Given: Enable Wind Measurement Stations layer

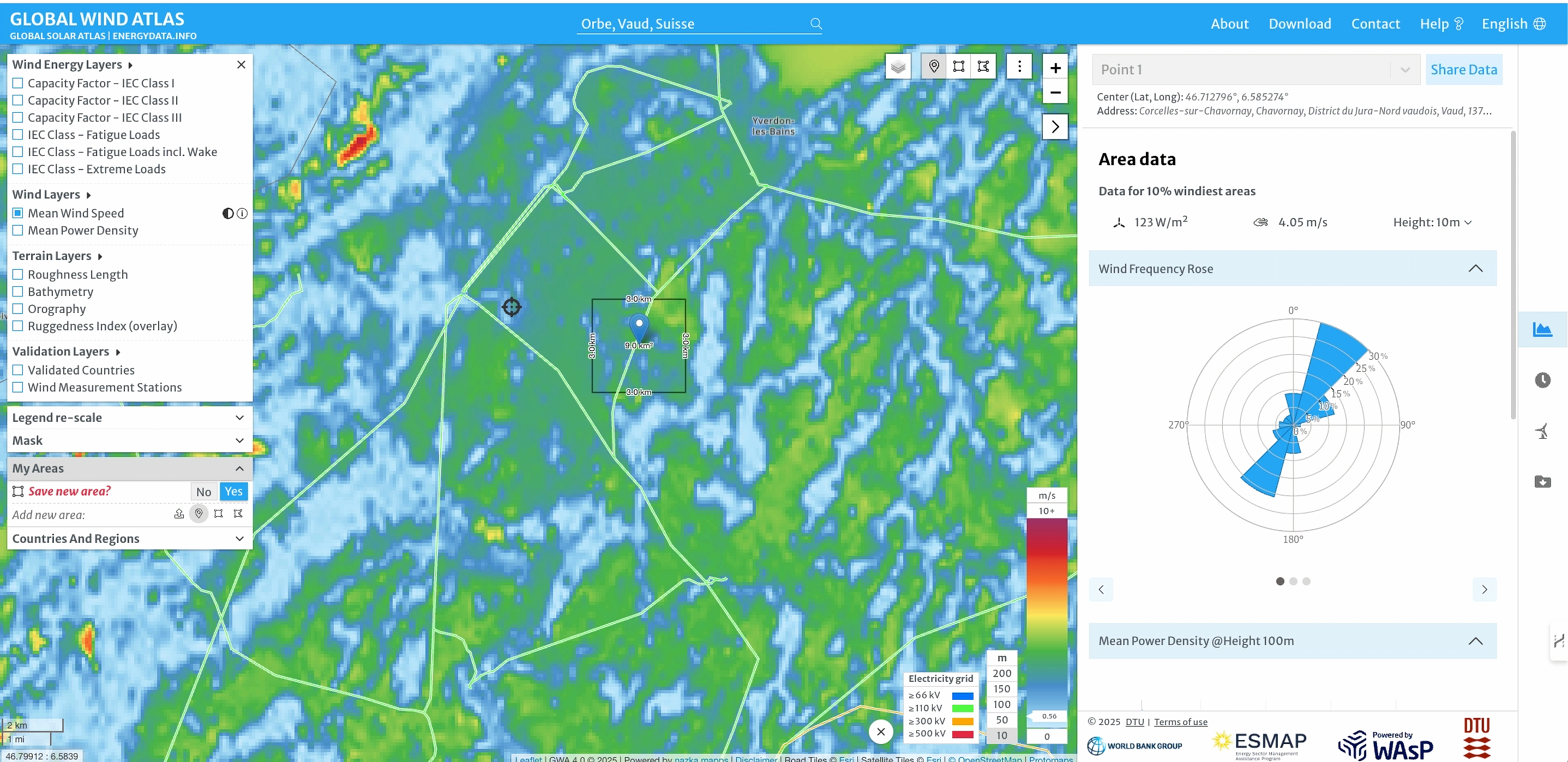Looking at the screenshot, I should pos(17,388).
